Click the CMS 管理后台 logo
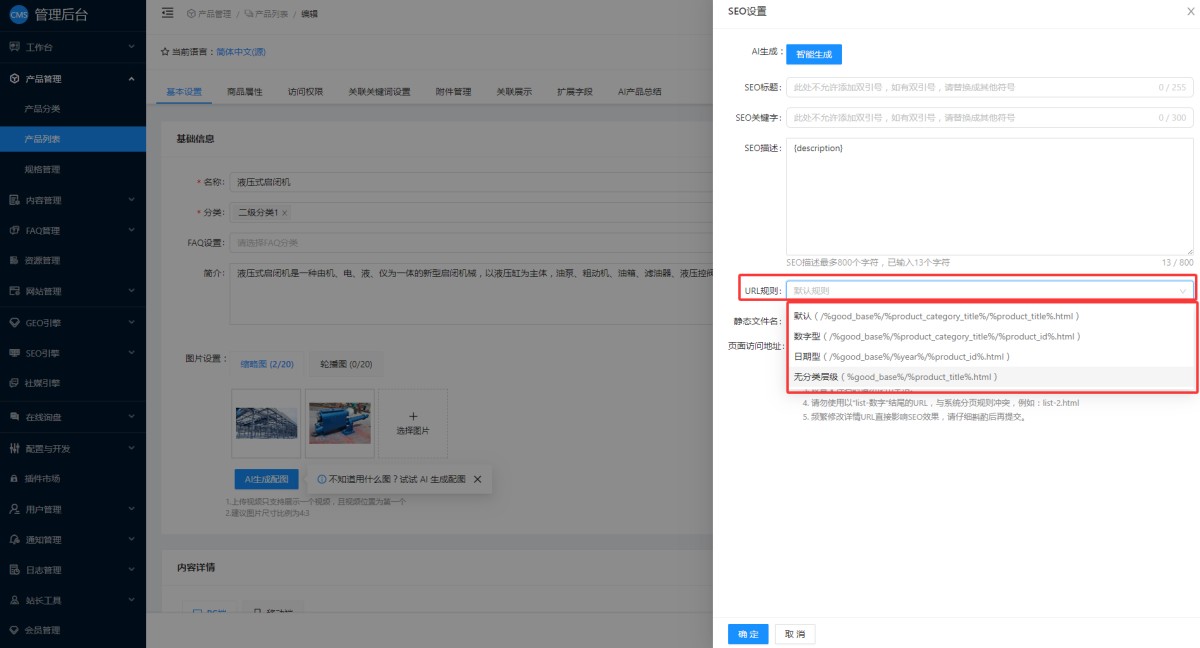The image size is (1200, 648). click(58, 14)
